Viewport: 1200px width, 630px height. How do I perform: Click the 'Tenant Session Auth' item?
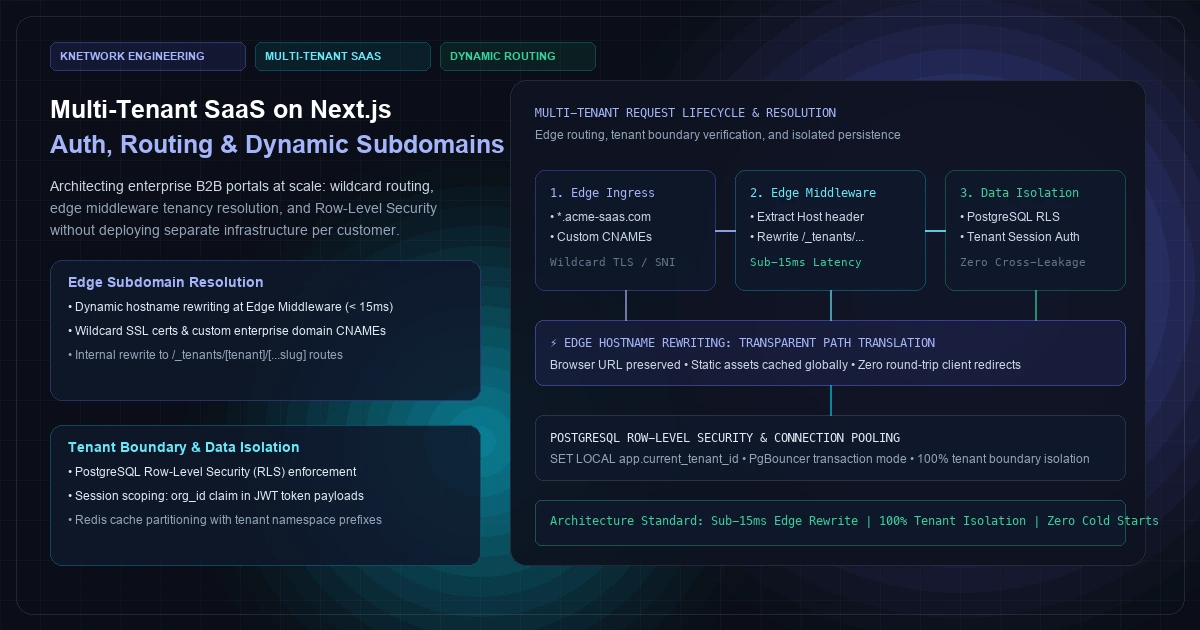pyautogui.click(x=1020, y=237)
